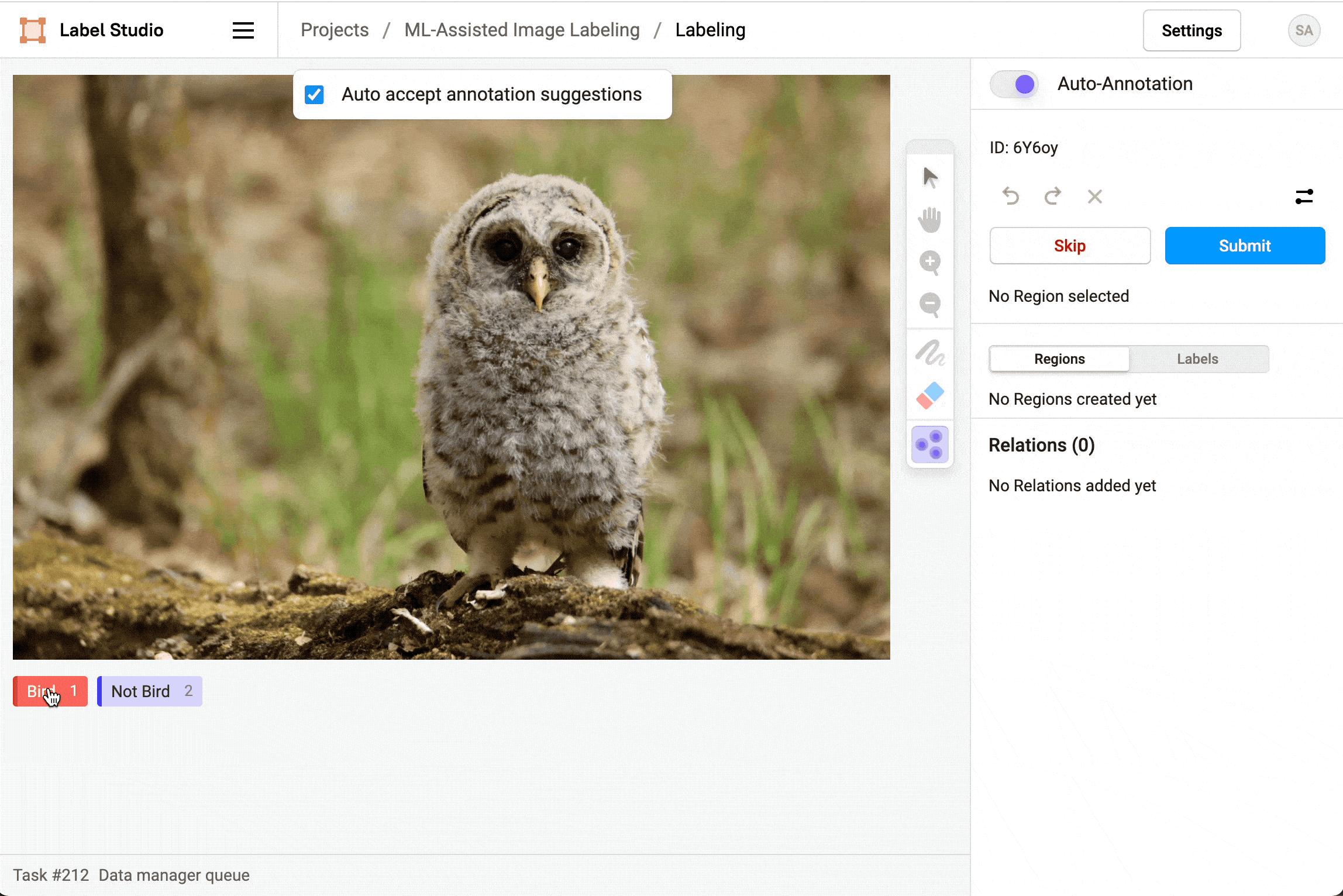This screenshot has height=896, width=1343.
Task: Submit the current annotation
Action: (x=1245, y=246)
